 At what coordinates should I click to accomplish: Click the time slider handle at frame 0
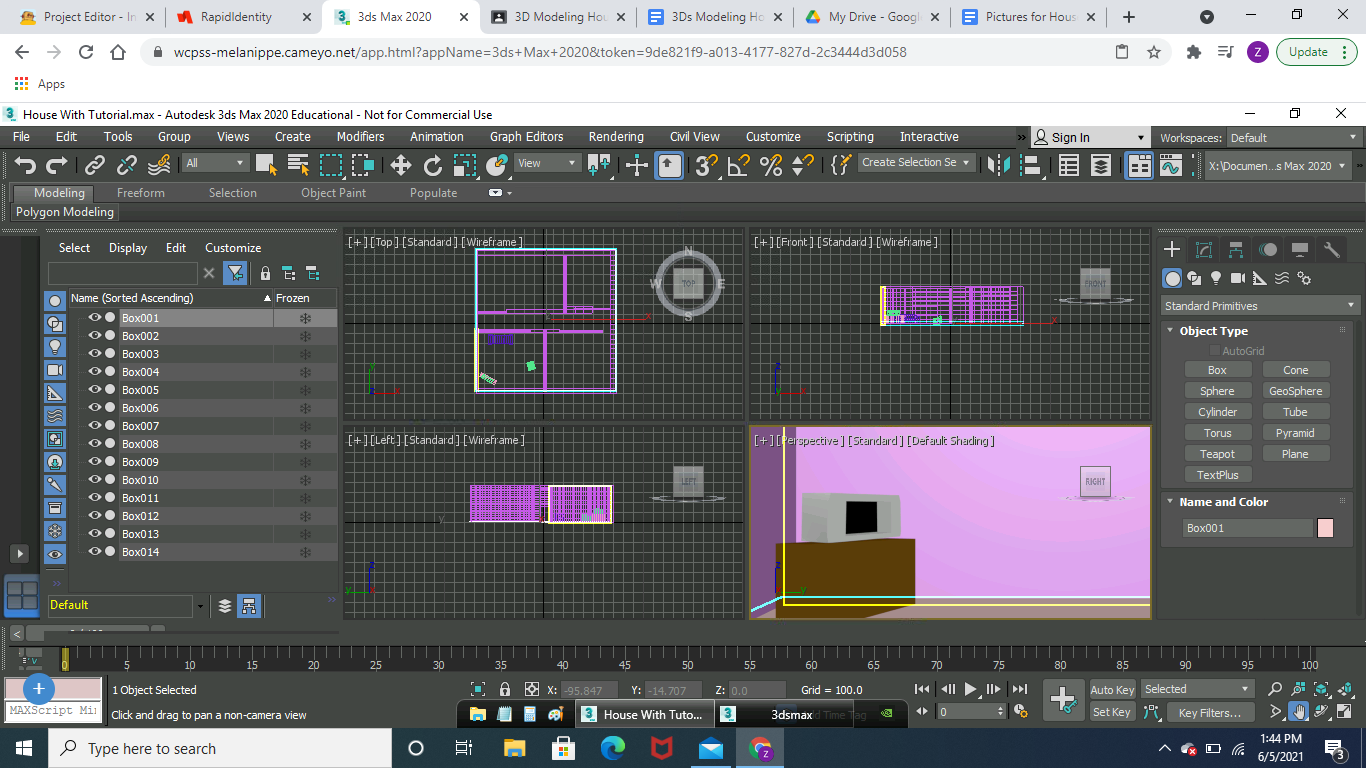coord(65,658)
